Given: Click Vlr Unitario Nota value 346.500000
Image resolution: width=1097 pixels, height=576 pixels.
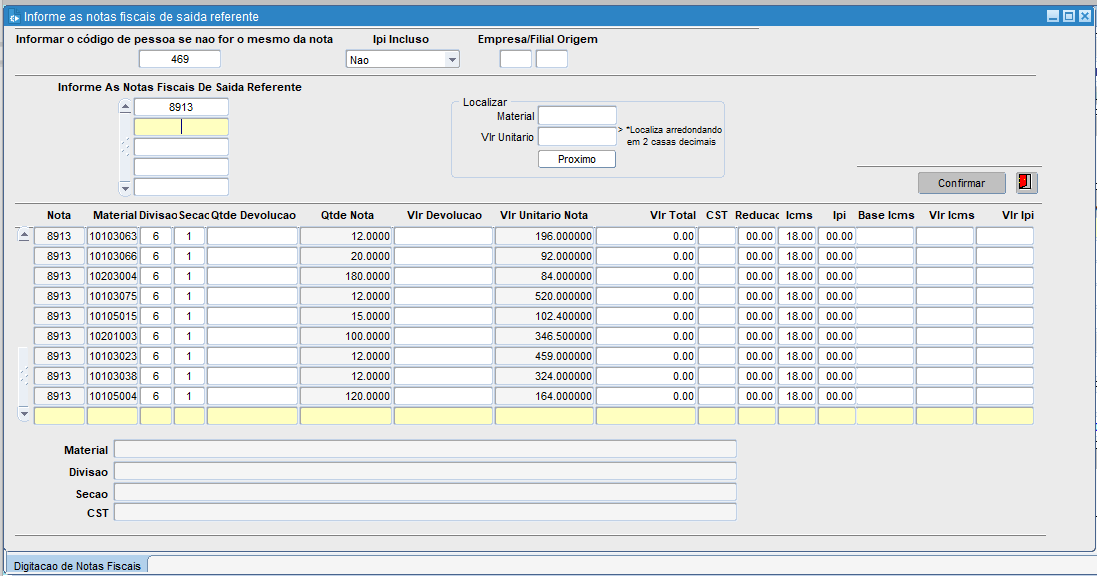Looking at the screenshot, I should tap(544, 336).
